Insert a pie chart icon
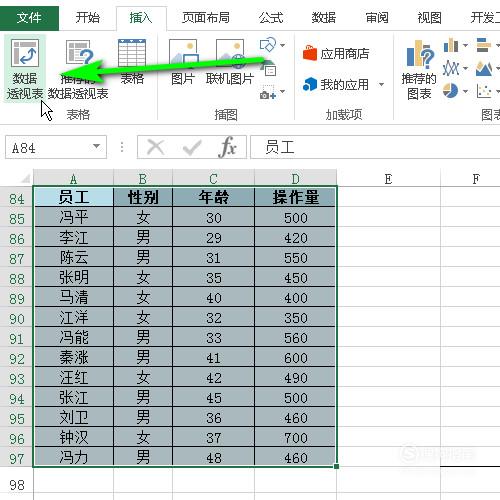 (x=451, y=91)
